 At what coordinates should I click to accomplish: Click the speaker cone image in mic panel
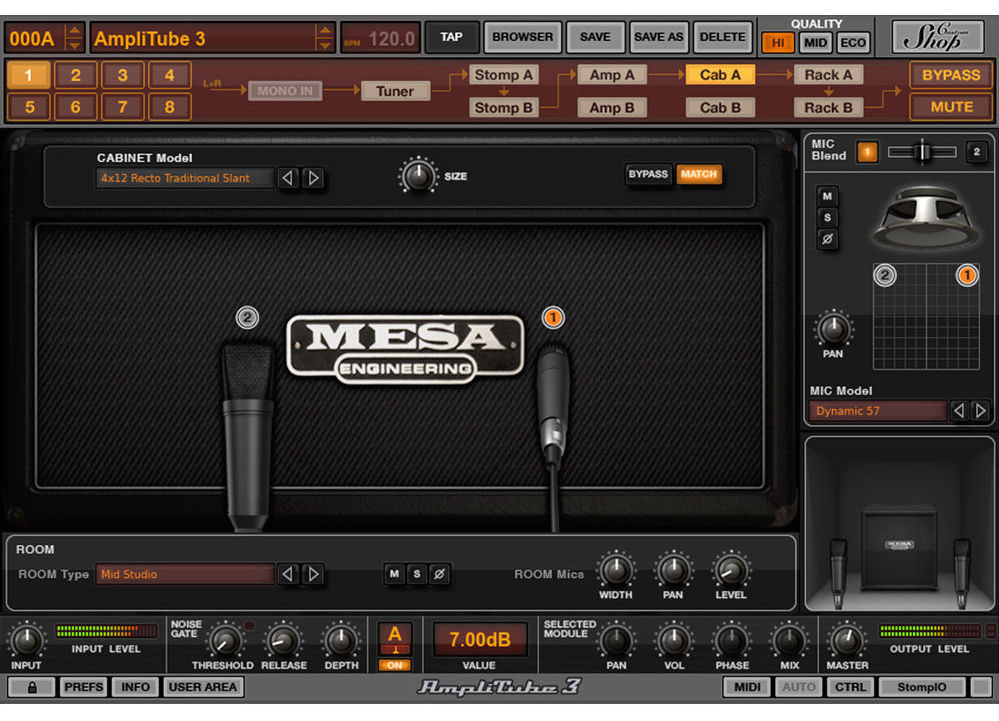pyautogui.click(x=926, y=218)
